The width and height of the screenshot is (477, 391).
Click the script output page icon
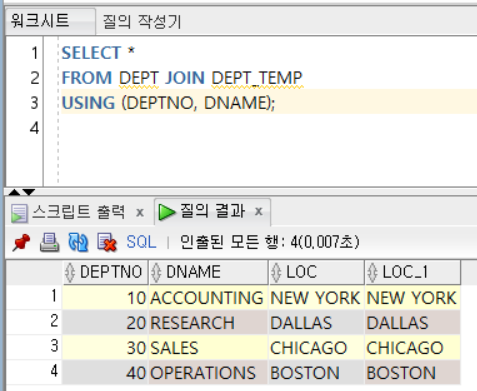pos(19,213)
